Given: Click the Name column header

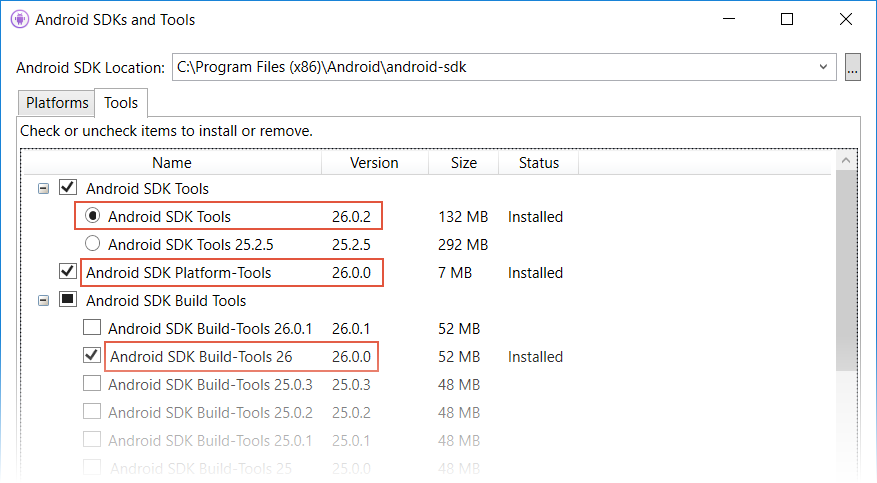Looking at the screenshot, I should (x=172, y=163).
